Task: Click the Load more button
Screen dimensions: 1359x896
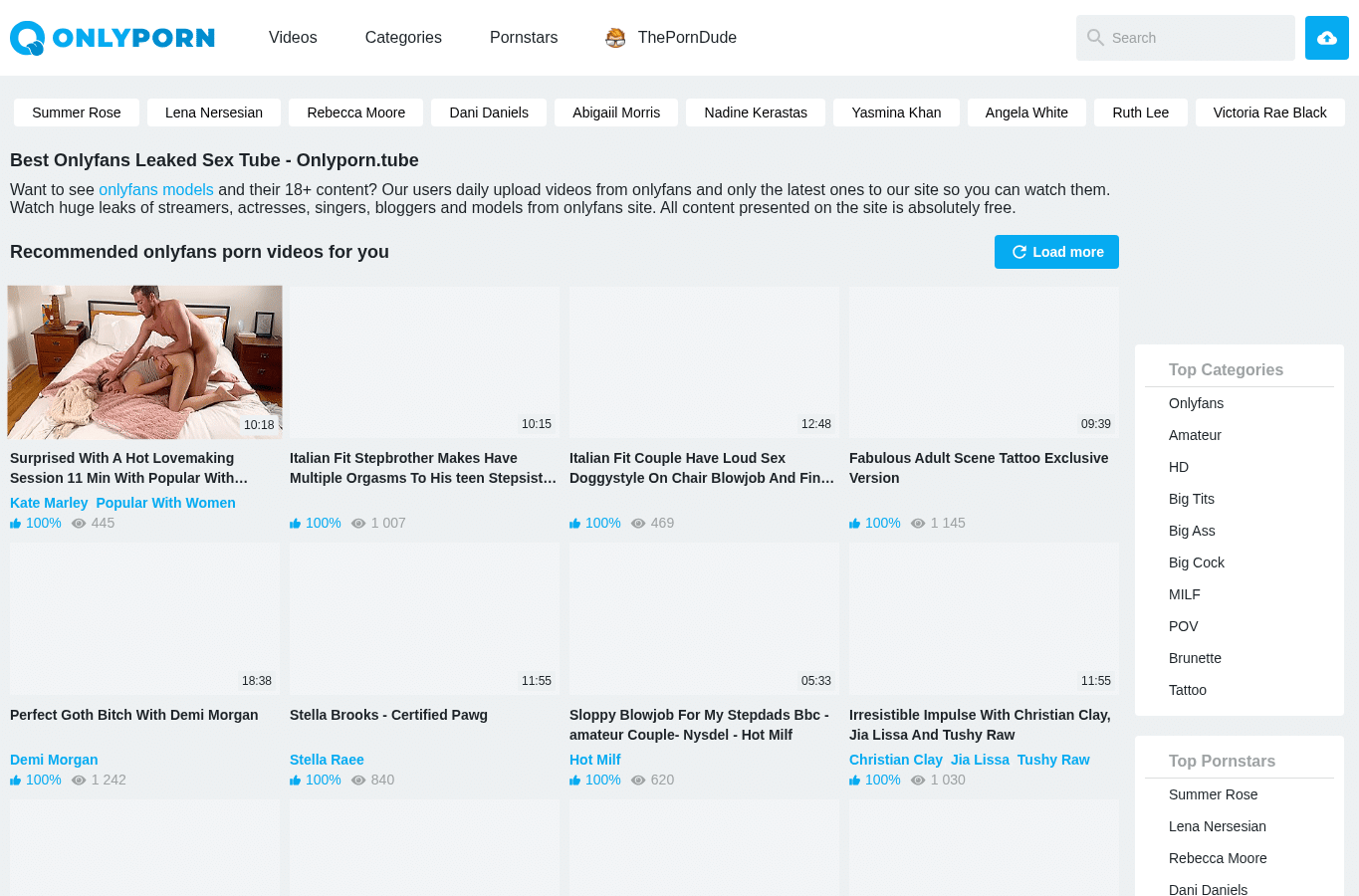Action: 1056,252
